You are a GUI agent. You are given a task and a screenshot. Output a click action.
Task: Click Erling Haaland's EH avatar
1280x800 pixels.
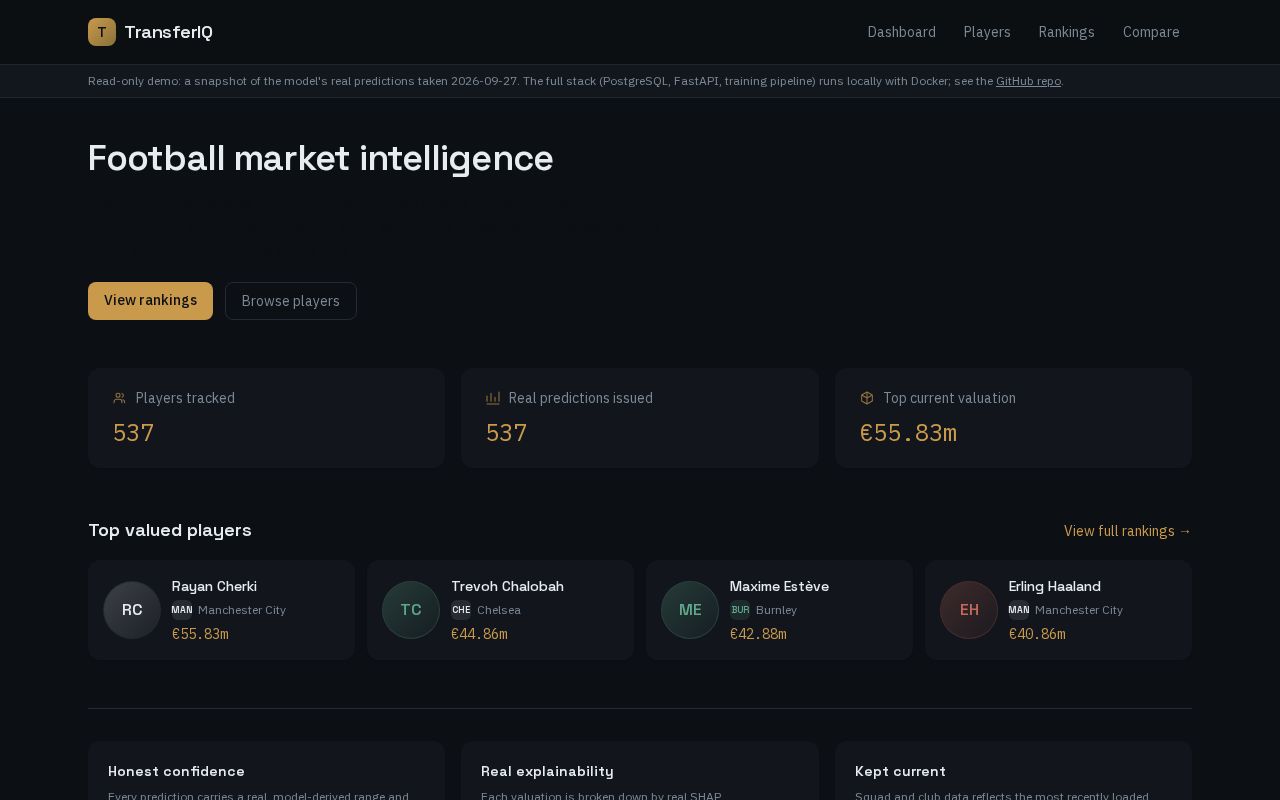click(969, 610)
